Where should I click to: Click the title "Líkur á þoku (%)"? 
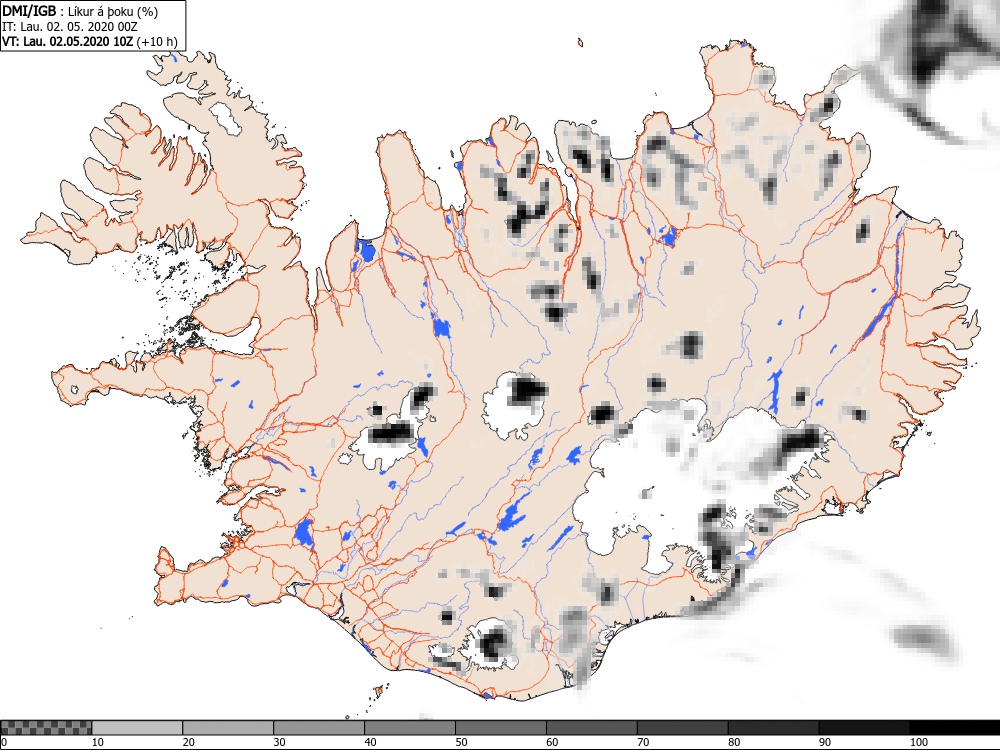(113, 11)
